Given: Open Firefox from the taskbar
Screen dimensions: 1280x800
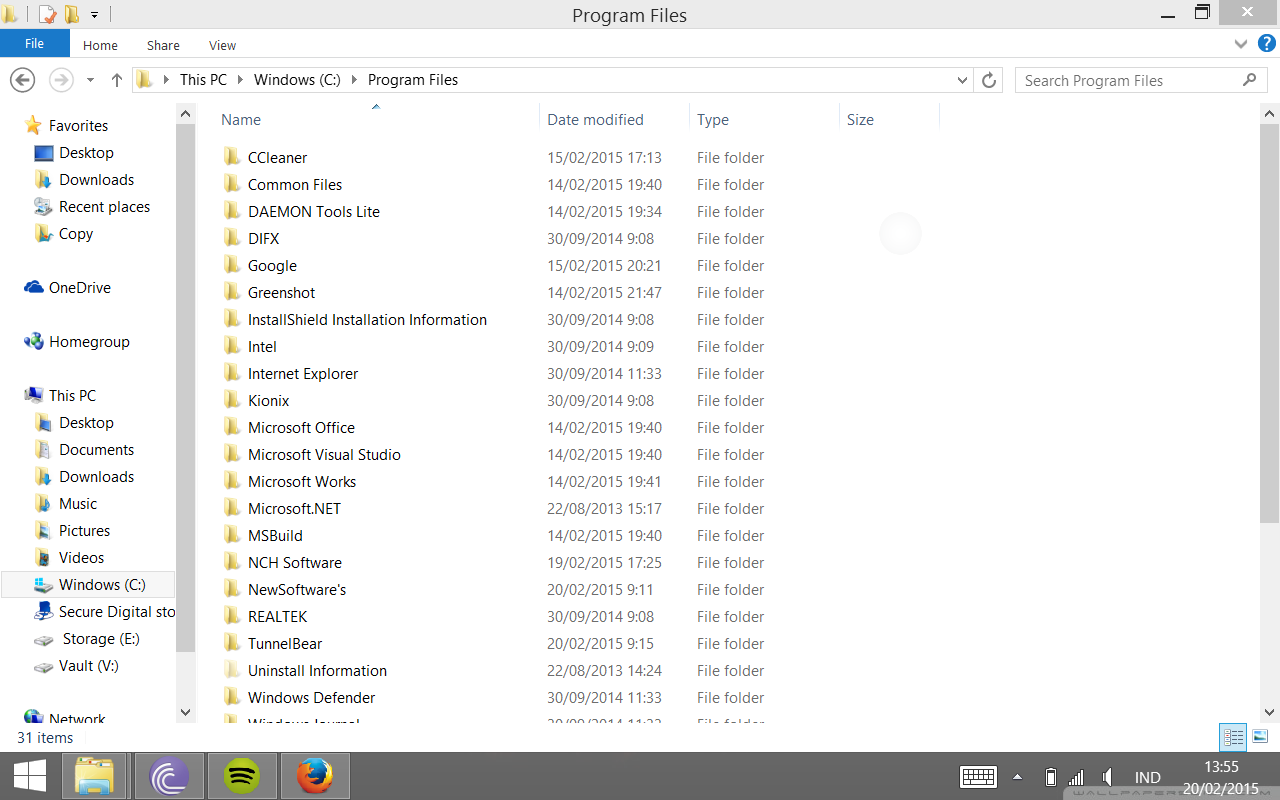Looking at the screenshot, I should pyautogui.click(x=315, y=776).
